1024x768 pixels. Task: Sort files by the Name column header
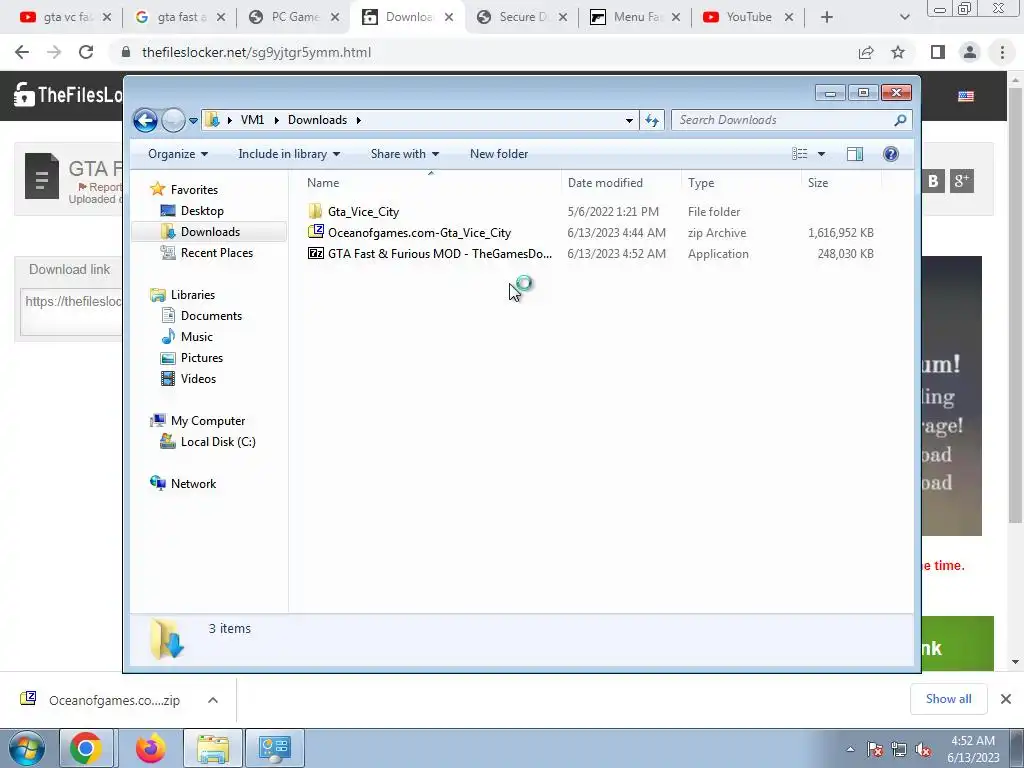coord(430,183)
